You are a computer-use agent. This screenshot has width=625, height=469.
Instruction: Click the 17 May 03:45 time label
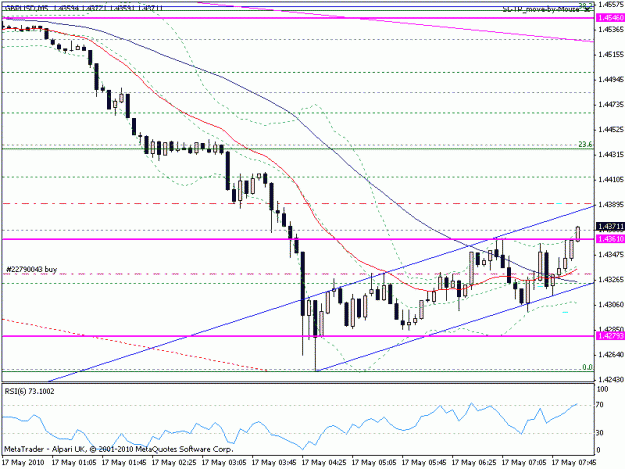click(274, 463)
